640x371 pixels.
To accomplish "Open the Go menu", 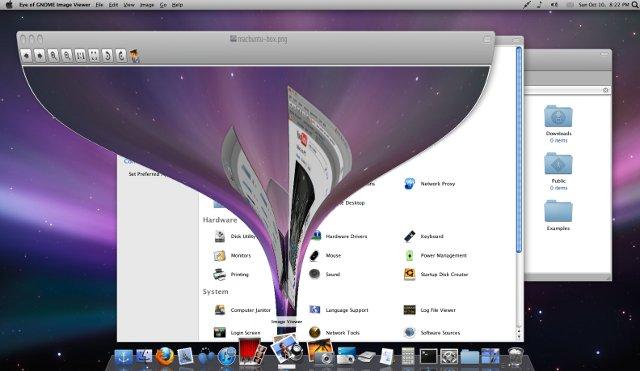I will coord(163,5).
